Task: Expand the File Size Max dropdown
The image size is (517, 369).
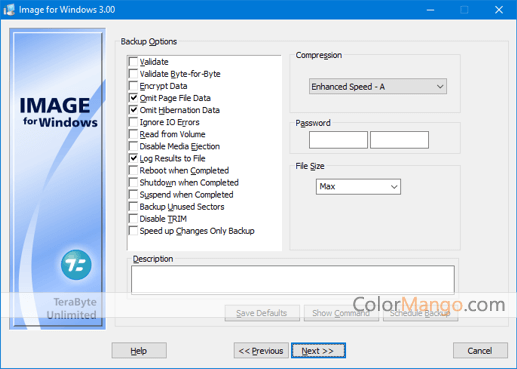Action: (x=358, y=187)
